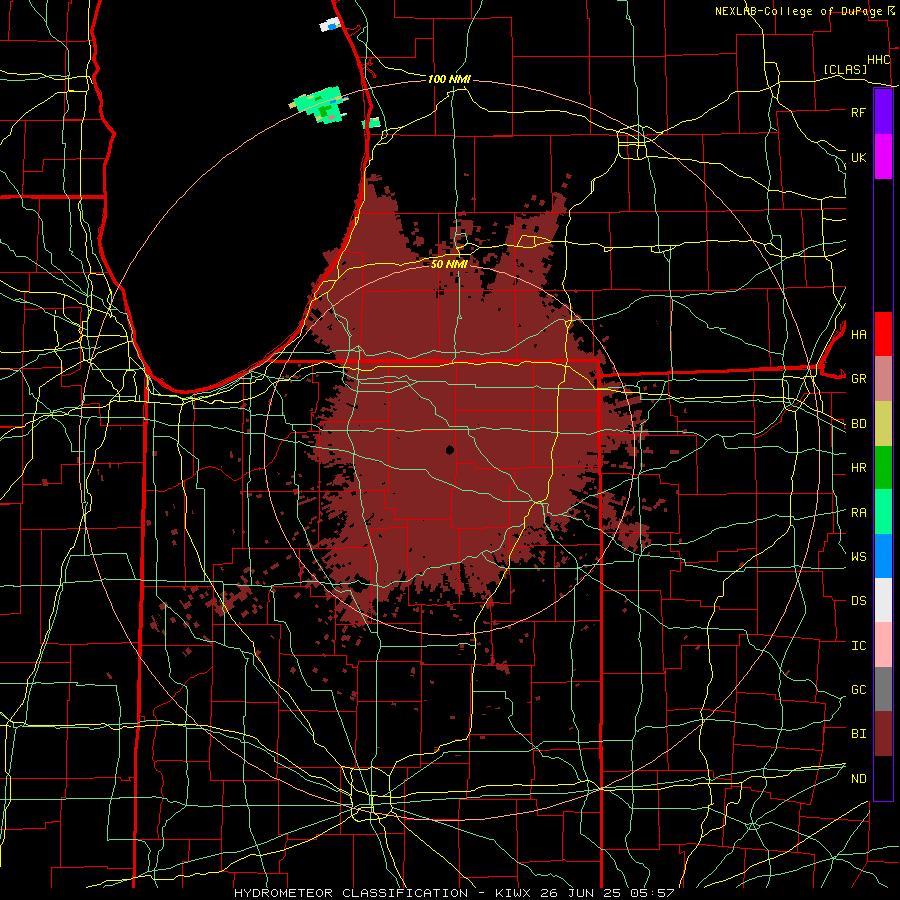The width and height of the screenshot is (900, 900).
Task: Click the RA legend label
Action: [x=858, y=513]
